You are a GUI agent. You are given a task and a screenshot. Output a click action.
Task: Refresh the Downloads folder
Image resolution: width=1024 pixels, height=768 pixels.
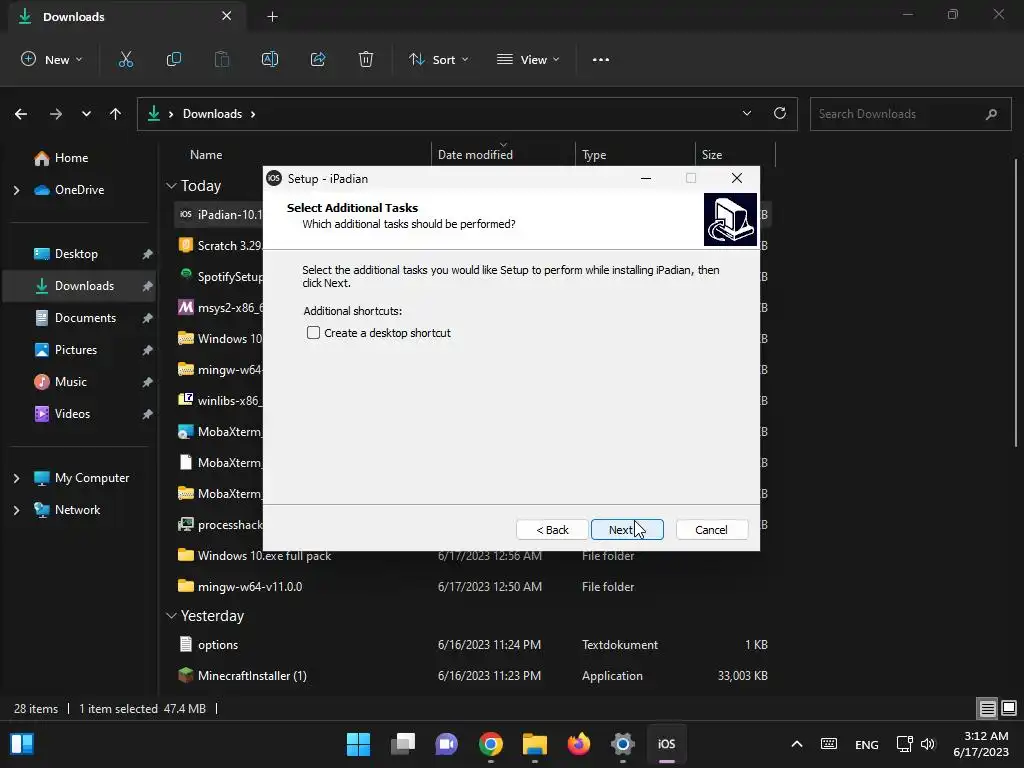pyautogui.click(x=780, y=114)
